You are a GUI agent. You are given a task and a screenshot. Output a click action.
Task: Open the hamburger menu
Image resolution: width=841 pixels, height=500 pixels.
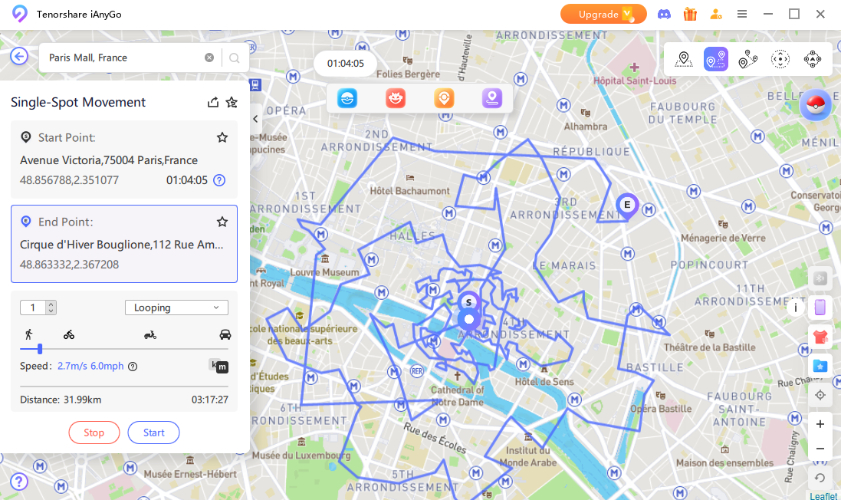point(742,14)
